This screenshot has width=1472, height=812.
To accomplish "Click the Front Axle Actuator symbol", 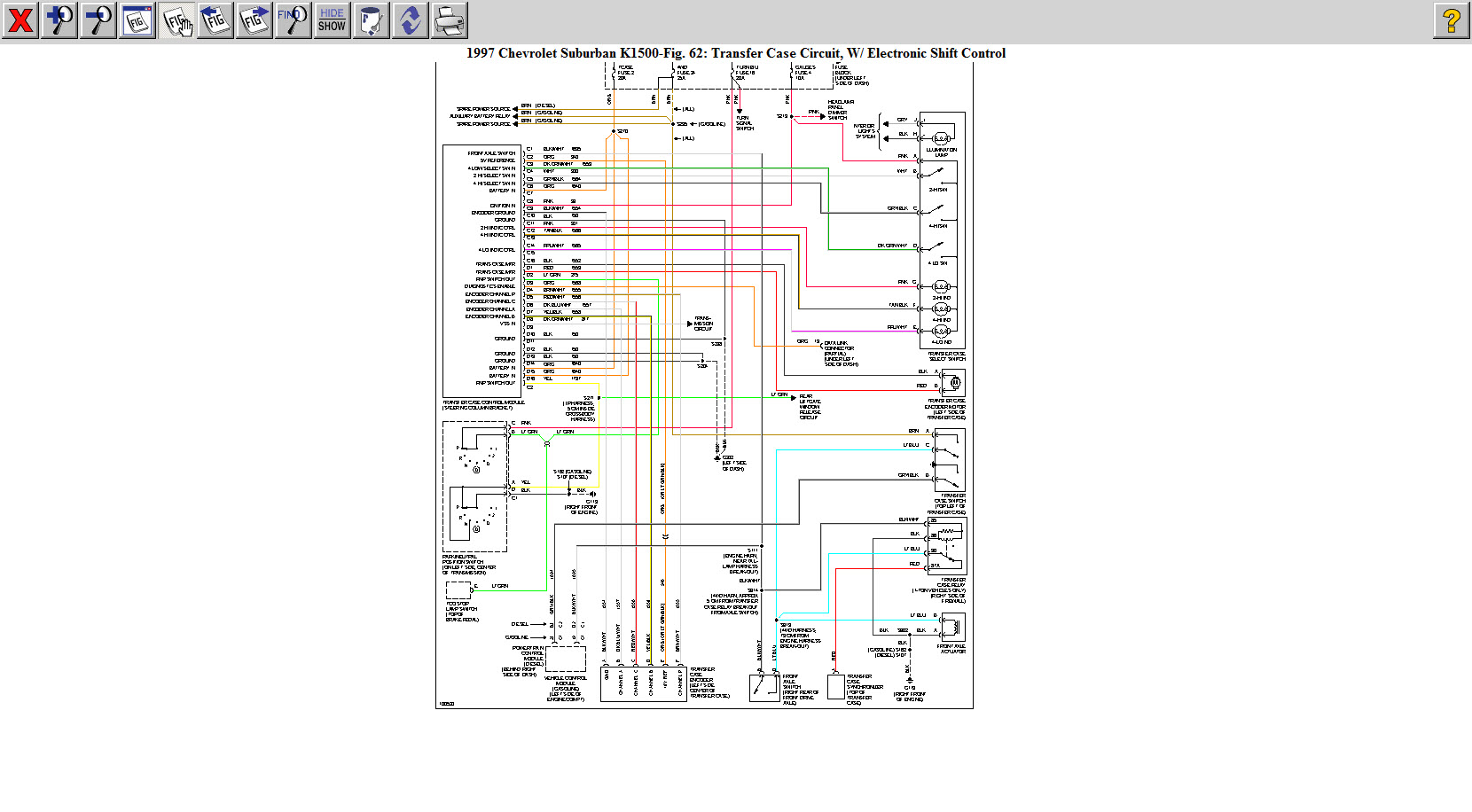I will [951, 628].
